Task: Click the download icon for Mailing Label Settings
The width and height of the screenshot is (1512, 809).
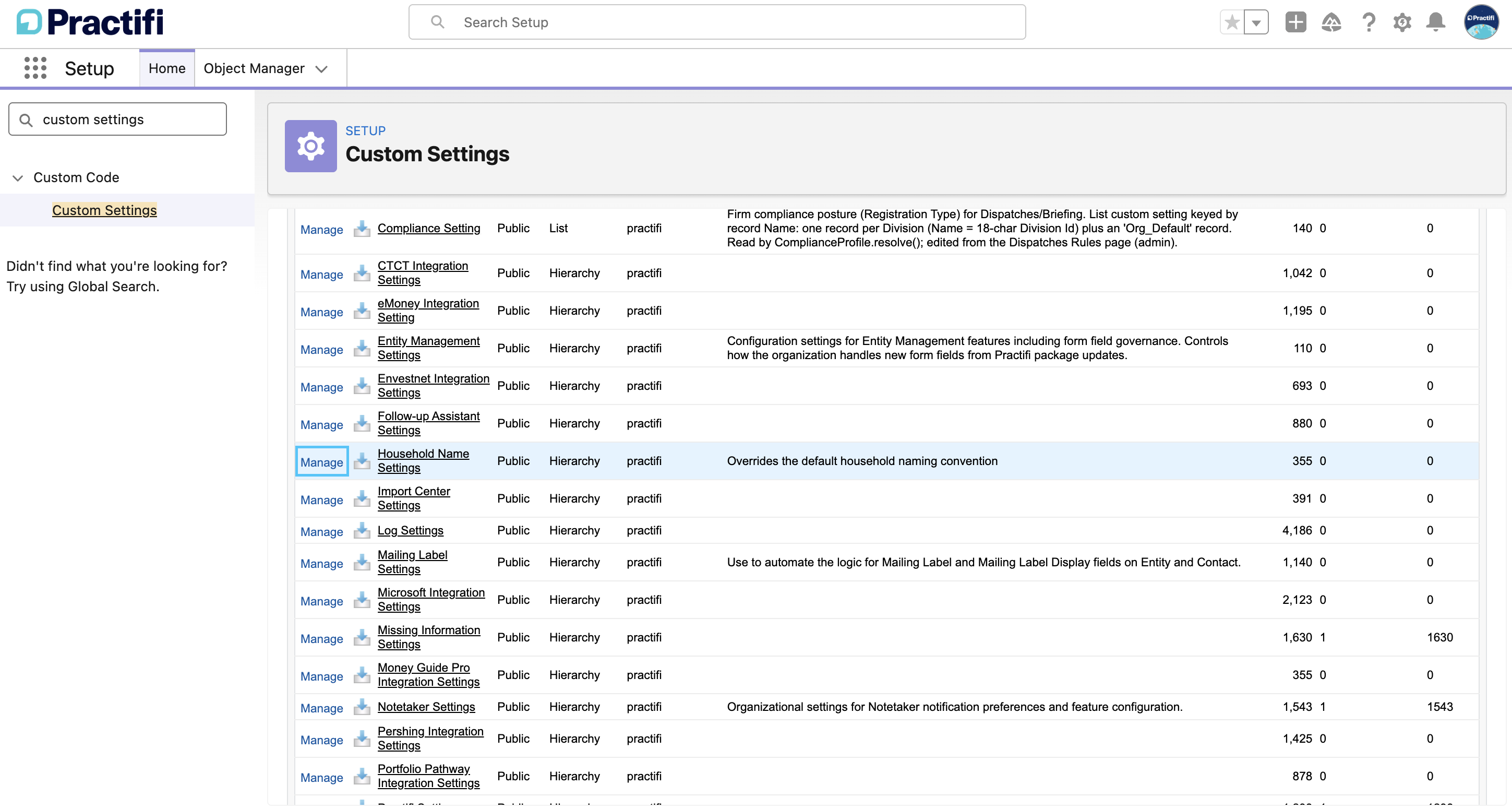Action: point(362,562)
